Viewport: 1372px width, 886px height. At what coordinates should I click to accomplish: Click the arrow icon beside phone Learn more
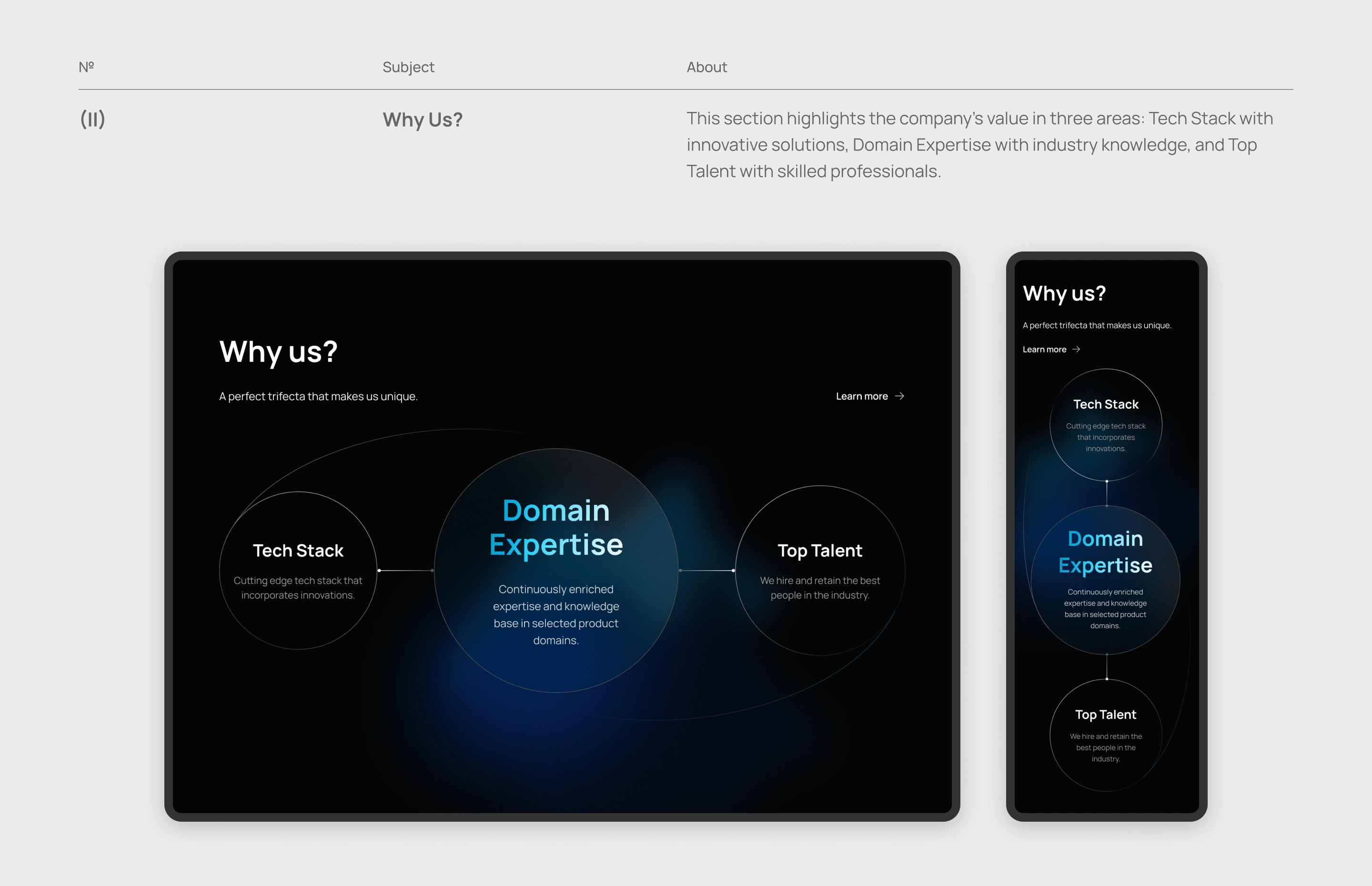click(1076, 349)
